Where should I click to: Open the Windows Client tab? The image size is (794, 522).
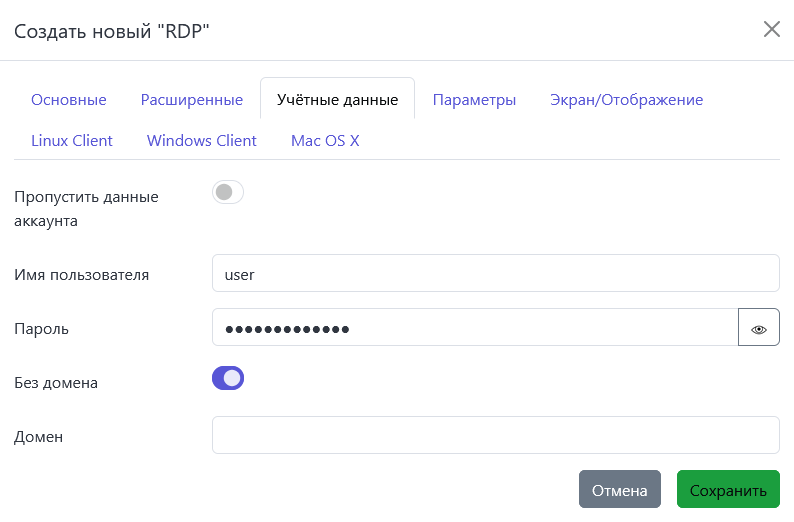[x=202, y=141]
